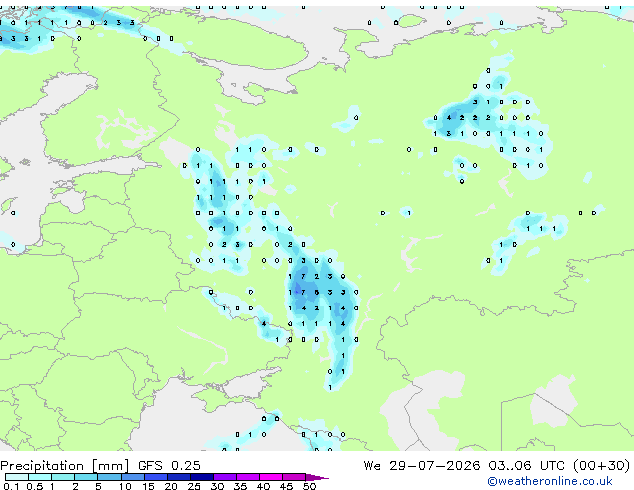
Task: Click the legend label "0.5"
Action: click(x=35, y=486)
